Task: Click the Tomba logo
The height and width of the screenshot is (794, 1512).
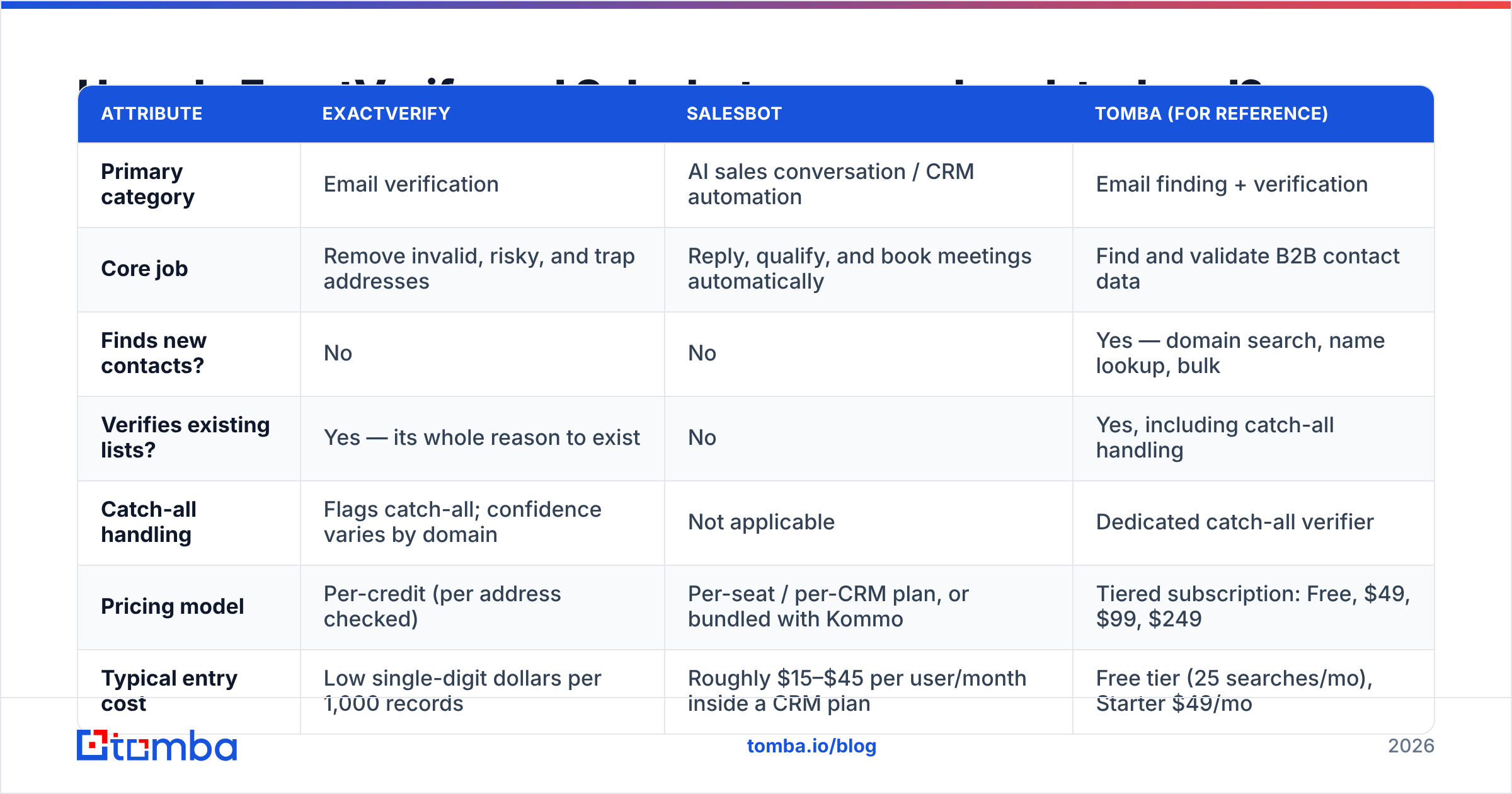Action: 157,745
